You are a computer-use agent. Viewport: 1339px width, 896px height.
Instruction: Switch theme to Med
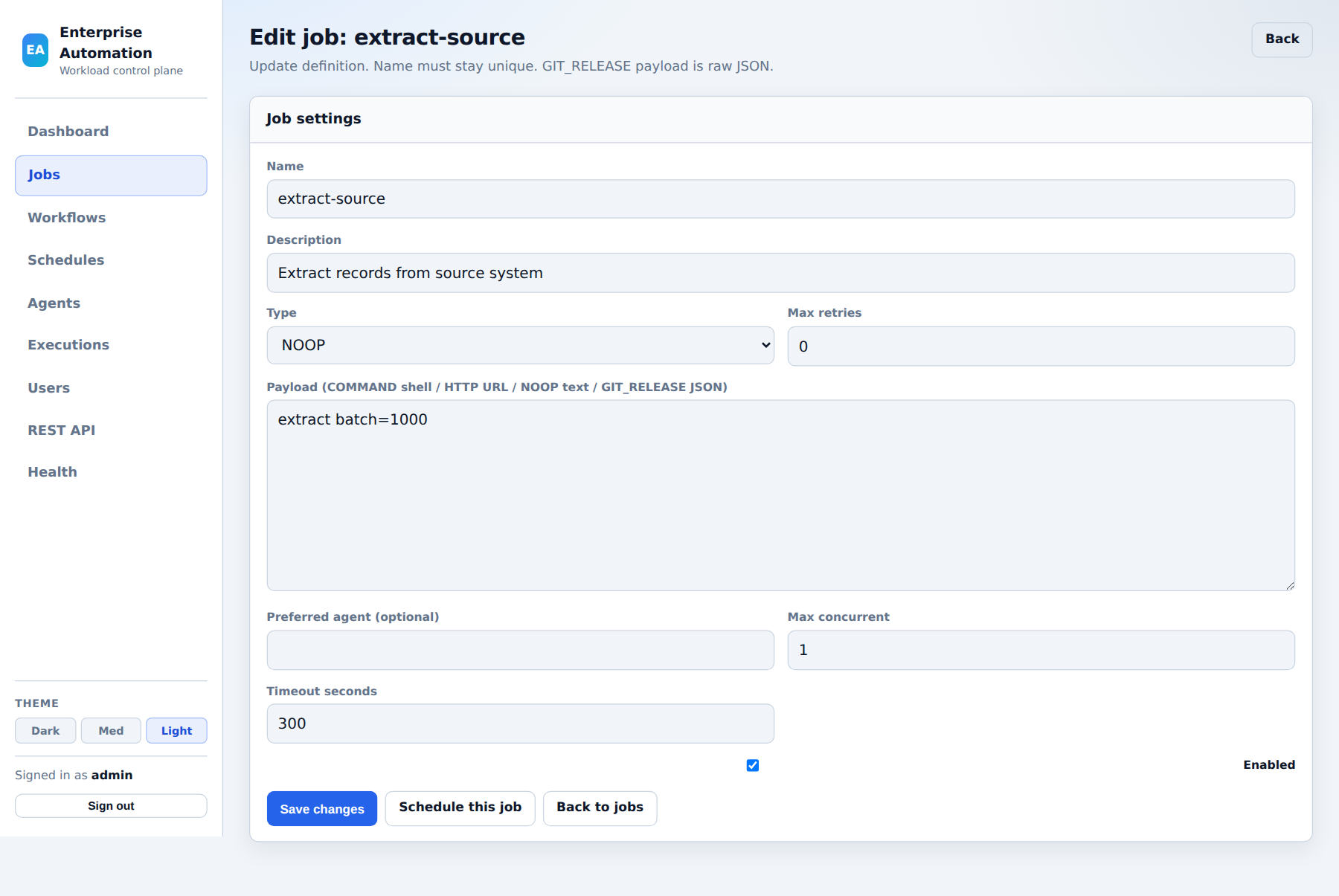tap(111, 731)
